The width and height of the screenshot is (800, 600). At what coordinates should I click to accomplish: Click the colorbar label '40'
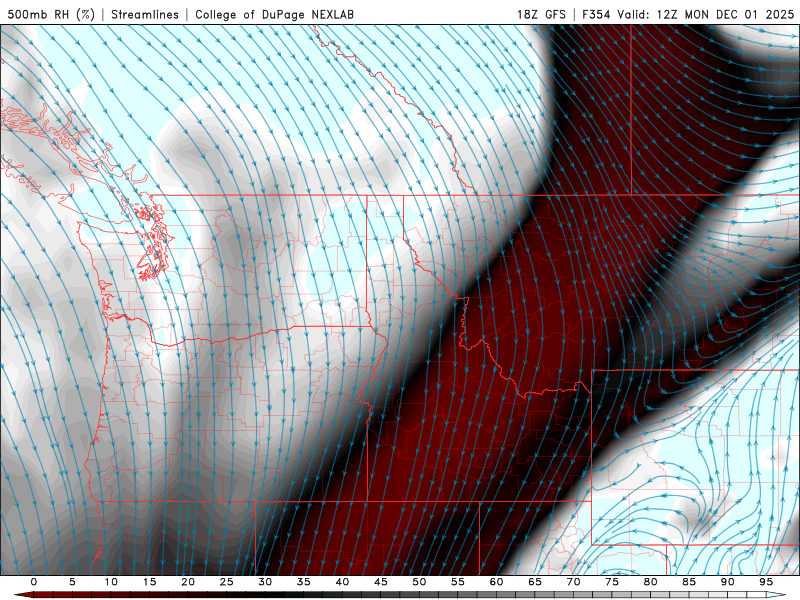tap(342, 582)
